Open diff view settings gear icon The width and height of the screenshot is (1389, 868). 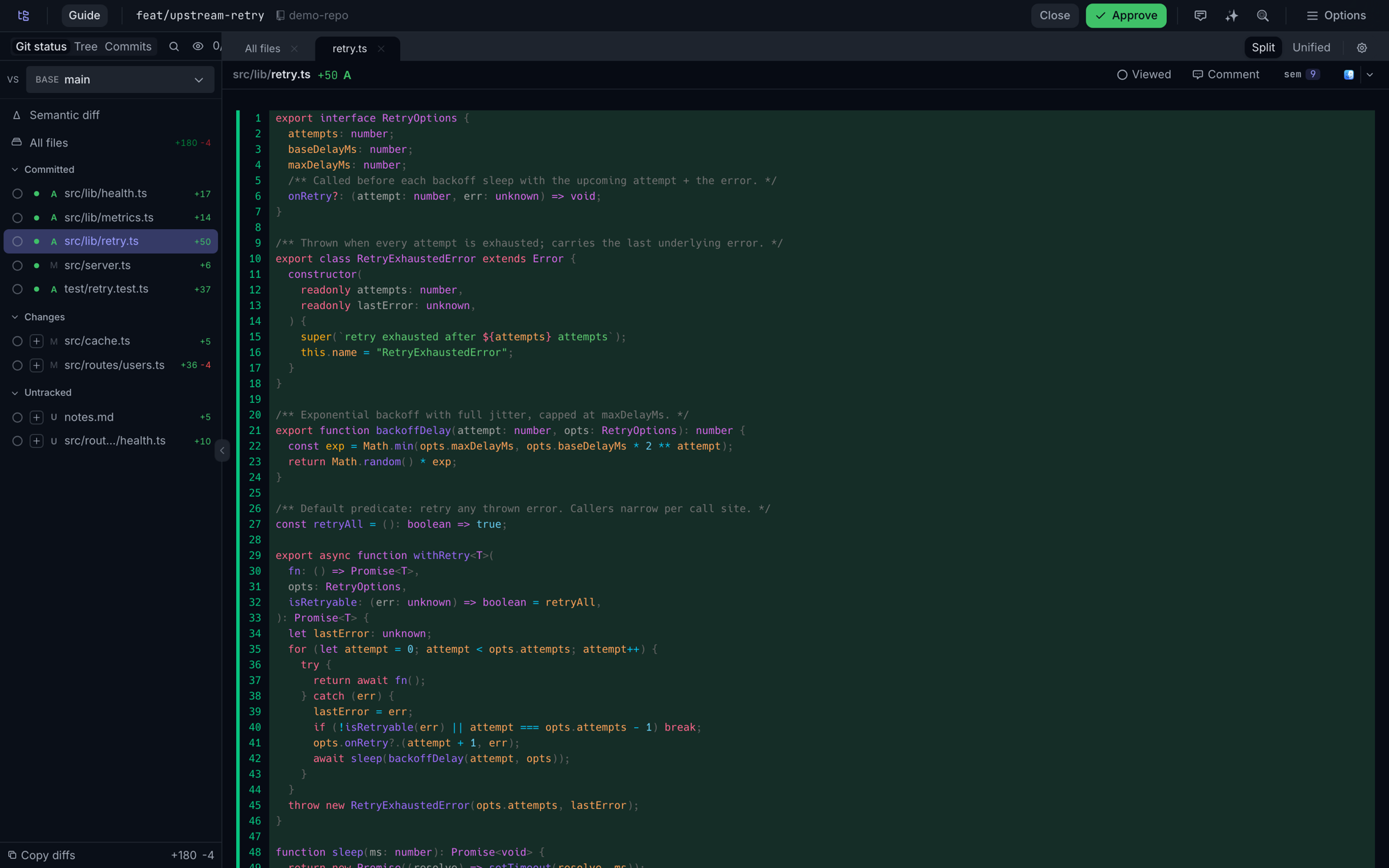[x=1362, y=48]
